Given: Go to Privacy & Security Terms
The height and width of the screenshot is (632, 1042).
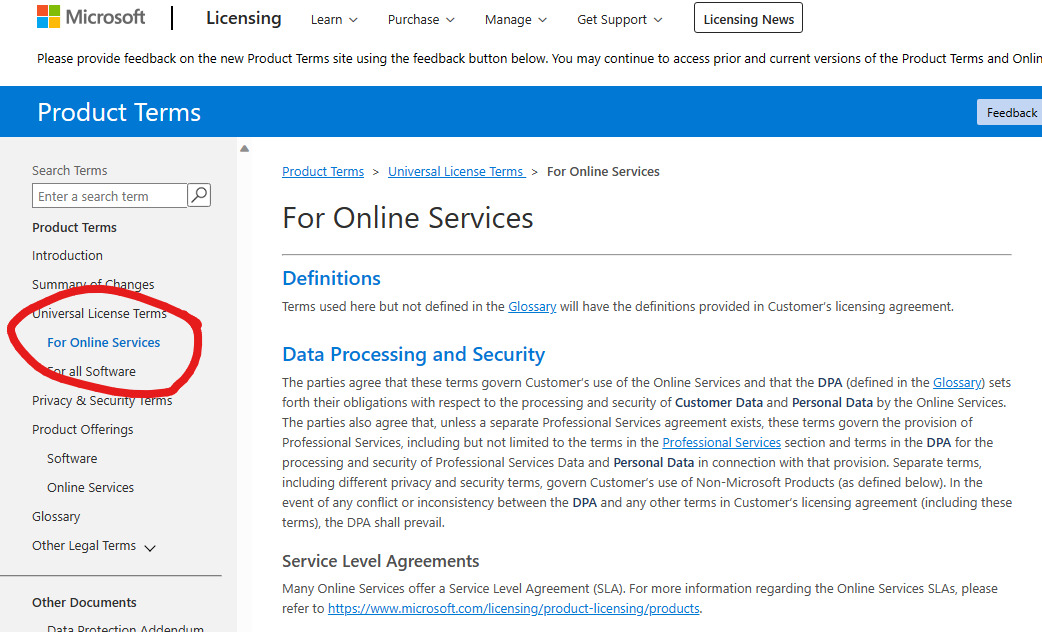Looking at the screenshot, I should tap(102, 400).
